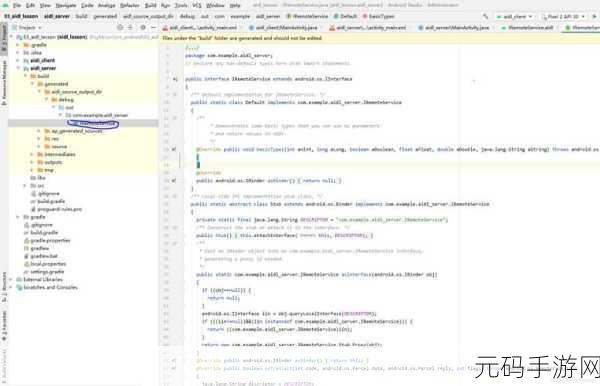
Task: Open the Refactor menu
Action: [x=130, y=5]
